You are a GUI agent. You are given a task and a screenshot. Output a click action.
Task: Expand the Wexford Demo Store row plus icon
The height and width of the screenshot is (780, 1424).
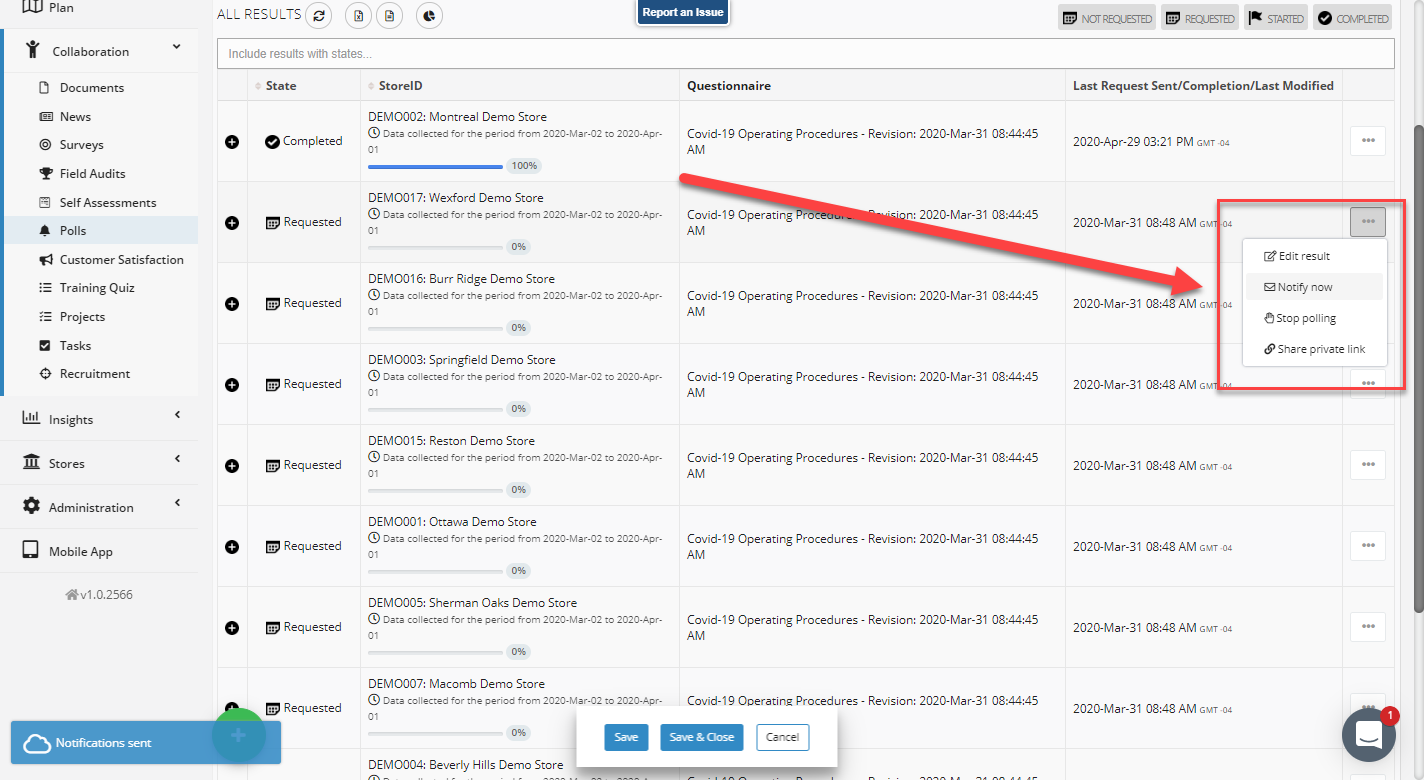click(232, 223)
